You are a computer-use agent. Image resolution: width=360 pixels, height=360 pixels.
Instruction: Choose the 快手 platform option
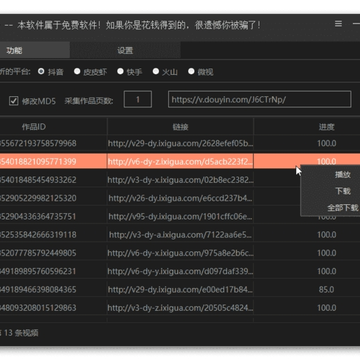(120, 71)
